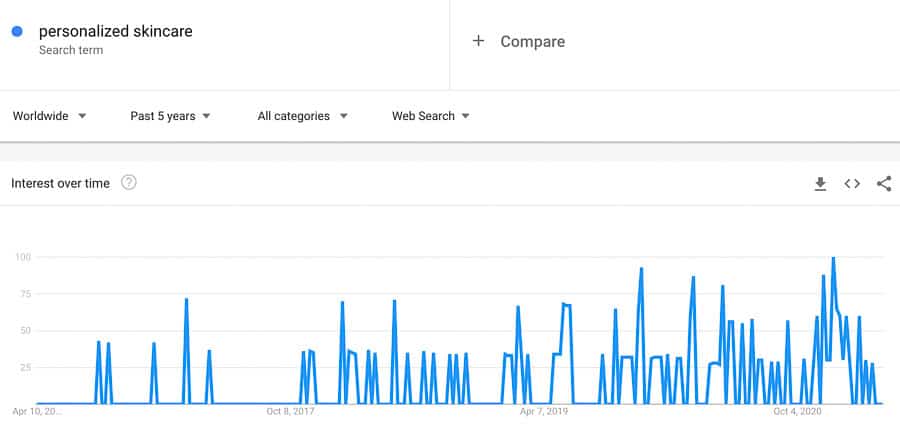Click the Interest over time heading
900x430 pixels.
coord(60,184)
